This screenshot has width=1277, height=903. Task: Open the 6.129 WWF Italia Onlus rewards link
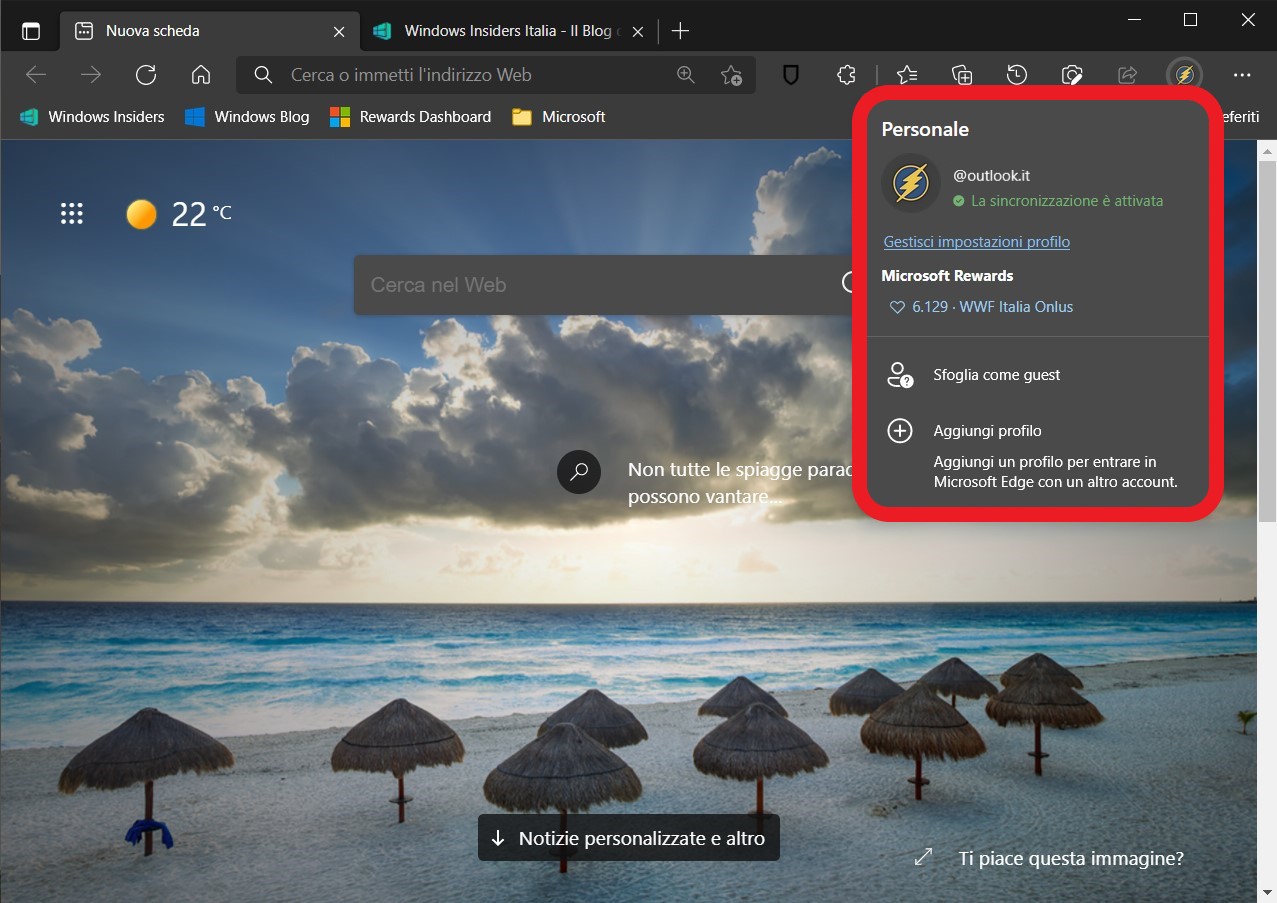(x=982, y=307)
